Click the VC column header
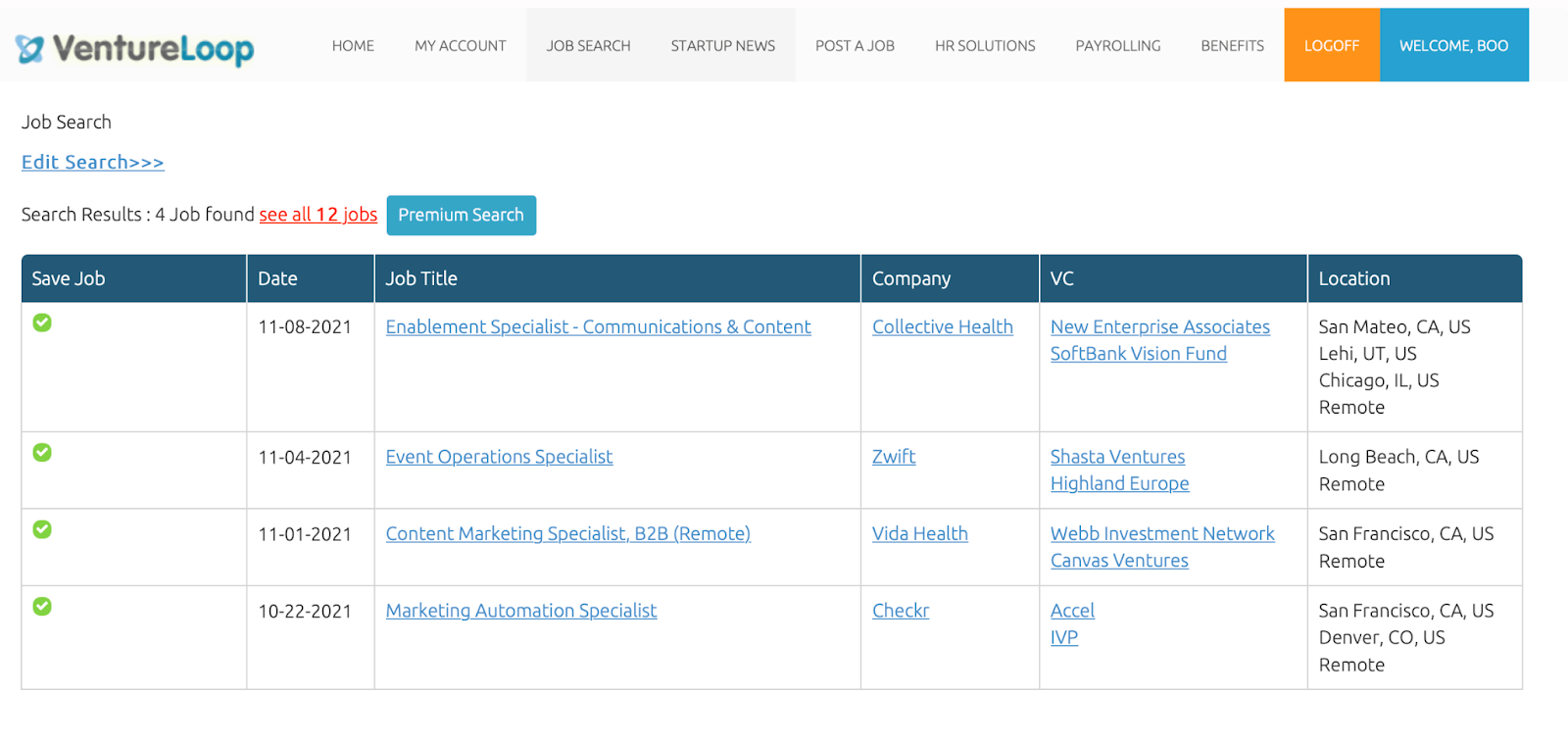The width and height of the screenshot is (1568, 743). pos(1173,278)
